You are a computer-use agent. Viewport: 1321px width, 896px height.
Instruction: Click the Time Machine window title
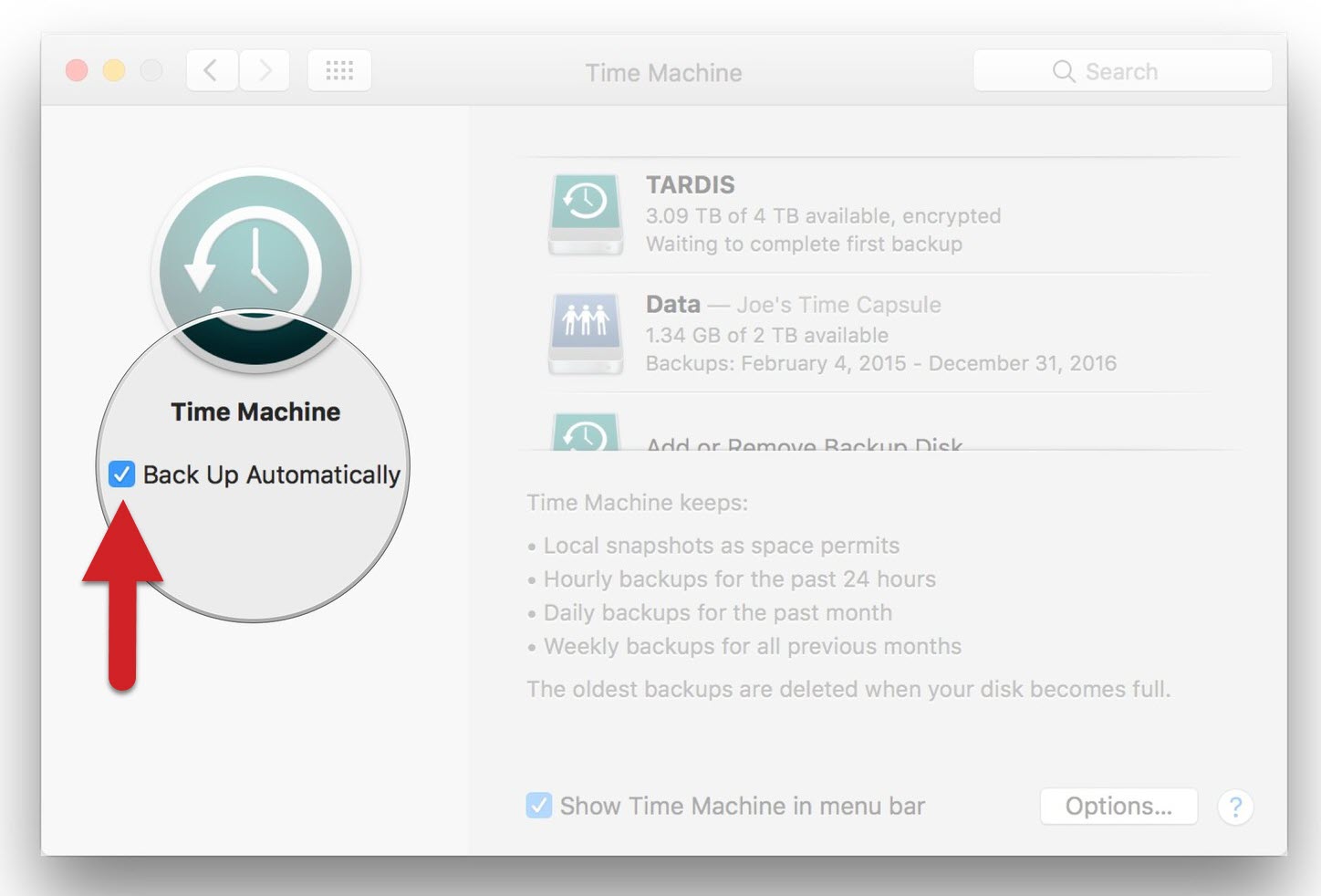click(663, 73)
